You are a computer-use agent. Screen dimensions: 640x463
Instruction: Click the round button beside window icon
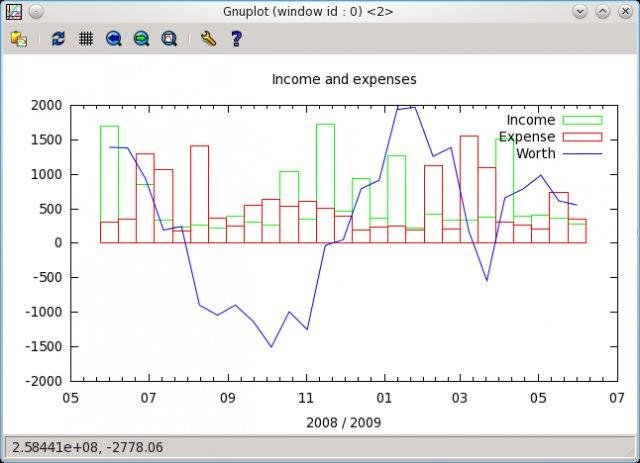36,11
